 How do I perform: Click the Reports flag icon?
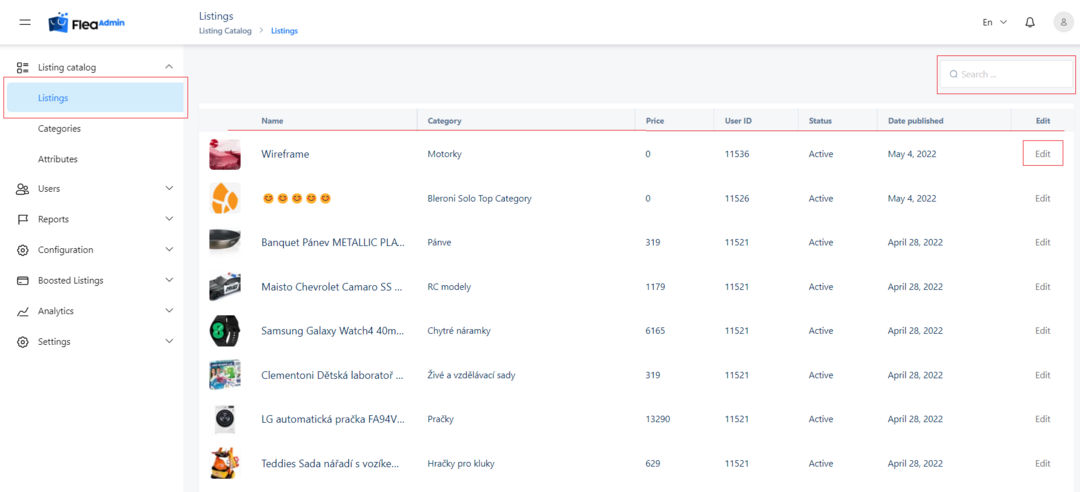22,219
